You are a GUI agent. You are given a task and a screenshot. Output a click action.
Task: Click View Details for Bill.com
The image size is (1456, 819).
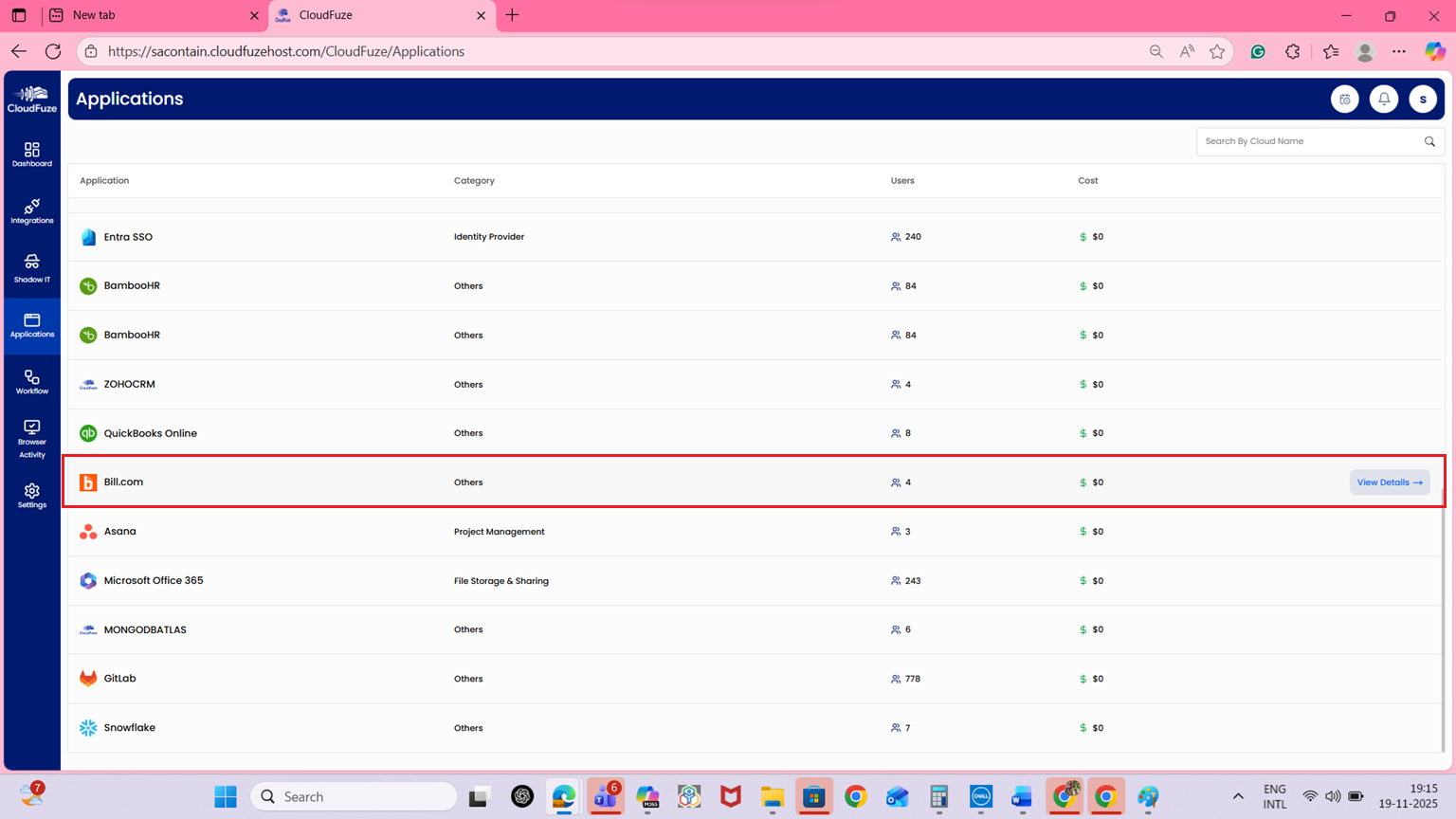tap(1389, 482)
